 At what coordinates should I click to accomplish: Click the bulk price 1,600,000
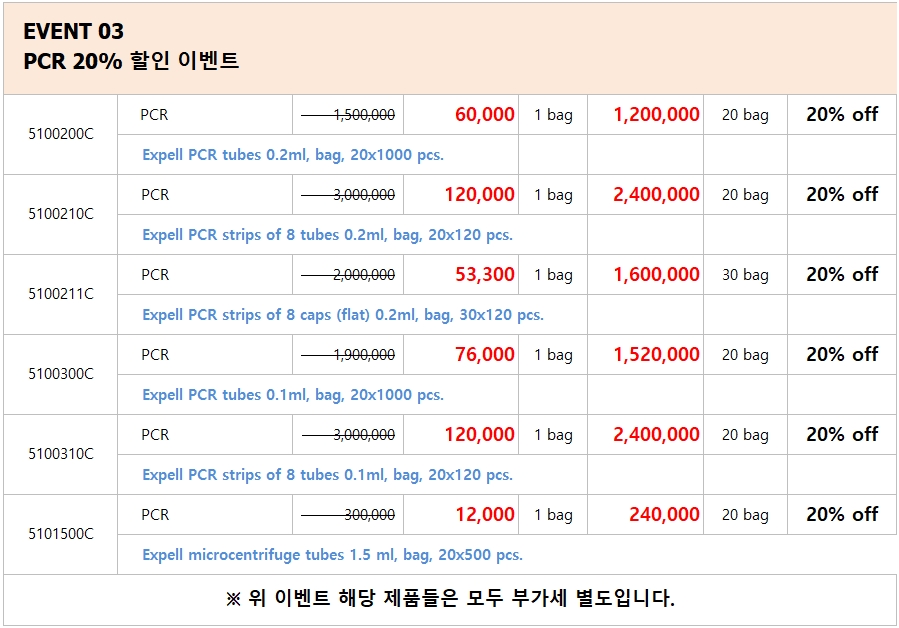coord(656,275)
